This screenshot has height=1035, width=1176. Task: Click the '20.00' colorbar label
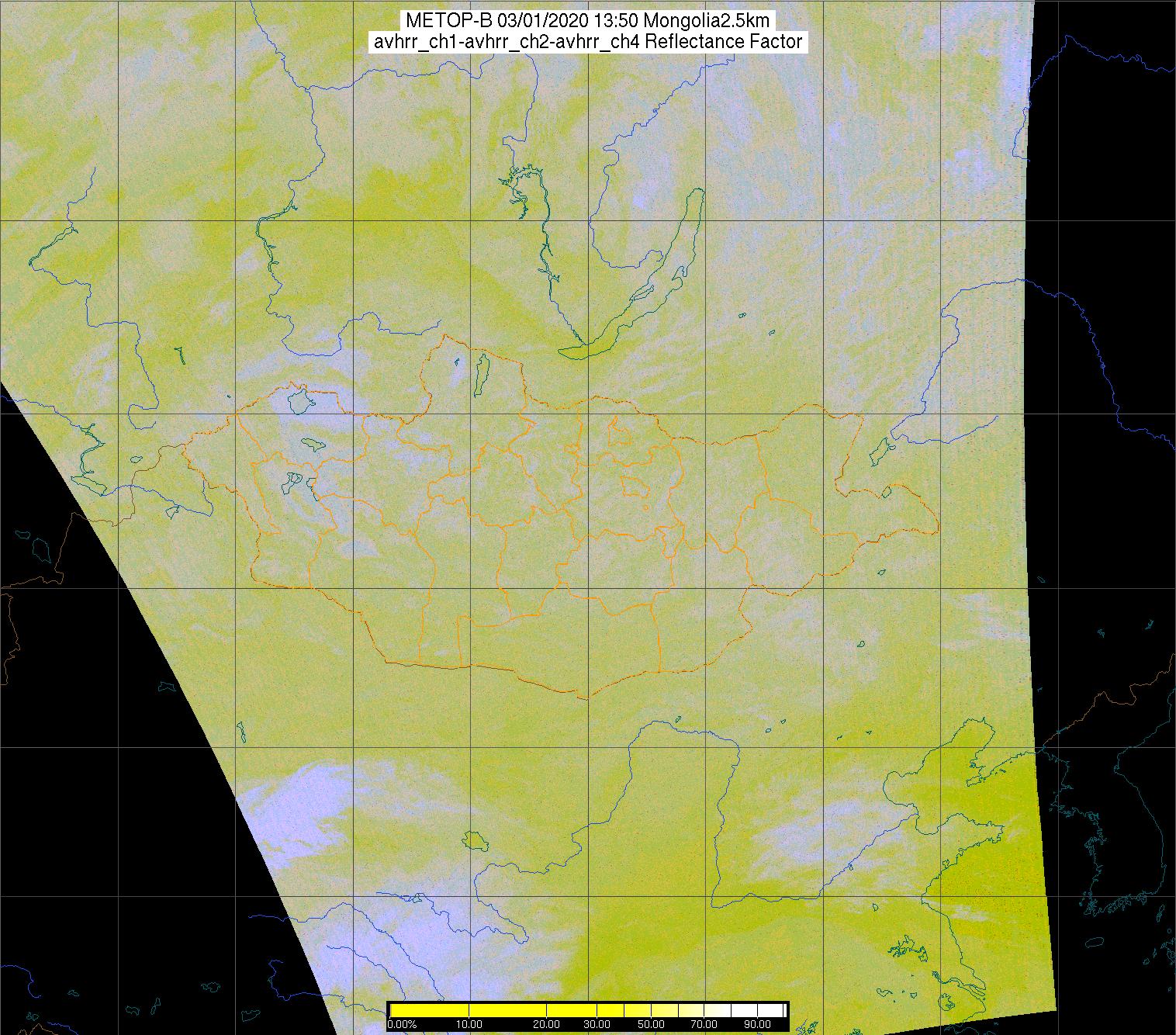(546, 1024)
